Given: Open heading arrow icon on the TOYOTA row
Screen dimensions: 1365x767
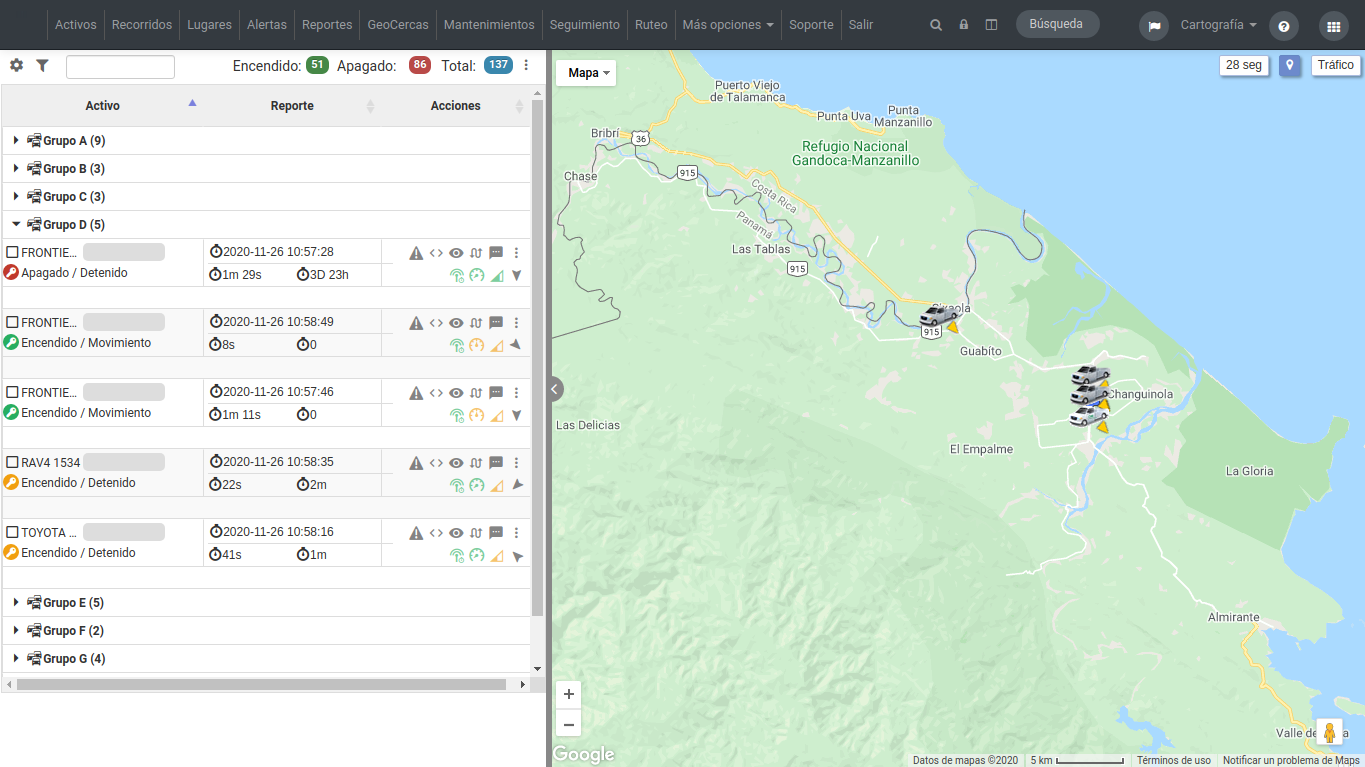Looking at the screenshot, I should click(517, 556).
